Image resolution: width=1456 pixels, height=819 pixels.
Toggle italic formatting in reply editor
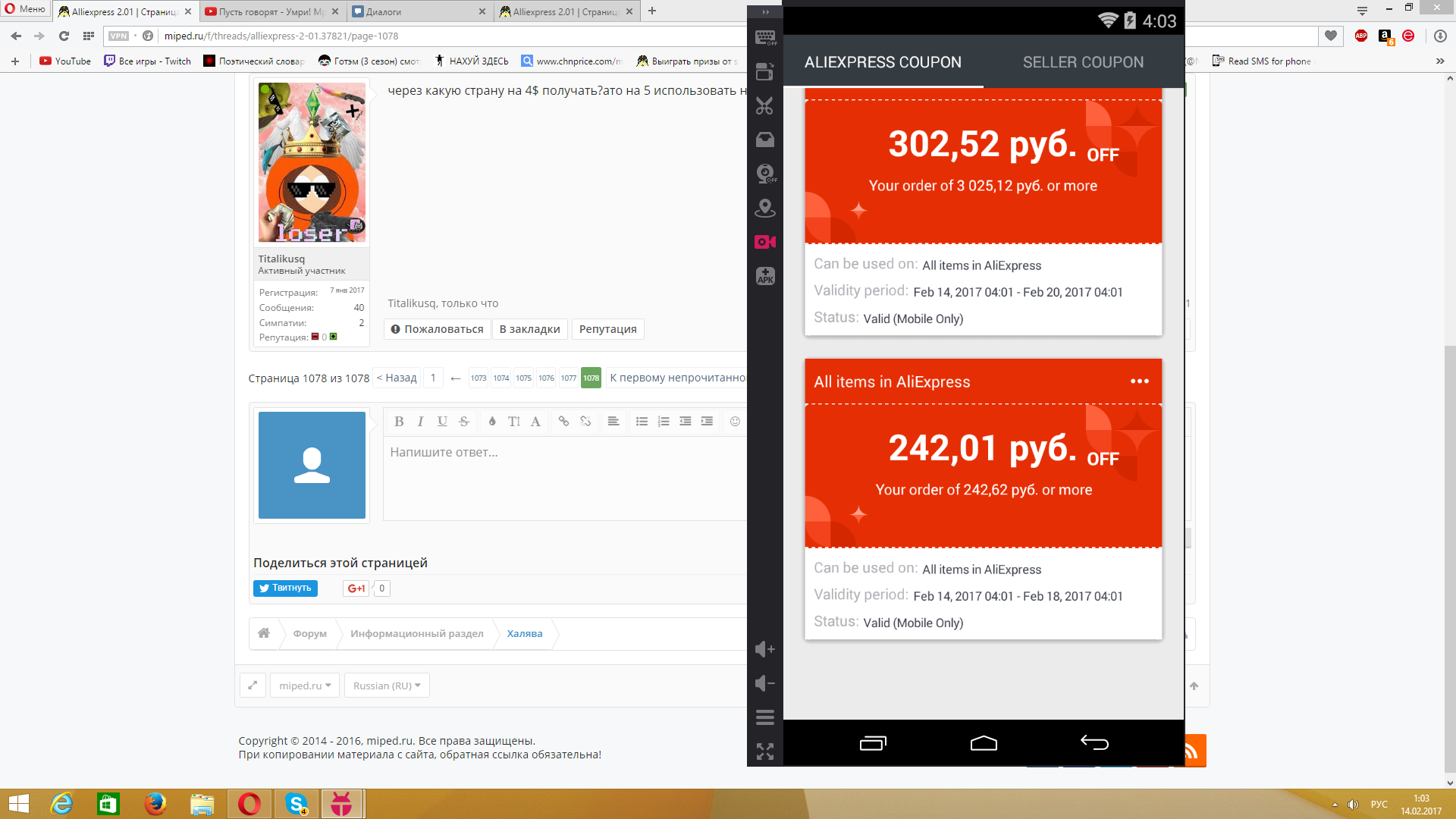(x=420, y=422)
